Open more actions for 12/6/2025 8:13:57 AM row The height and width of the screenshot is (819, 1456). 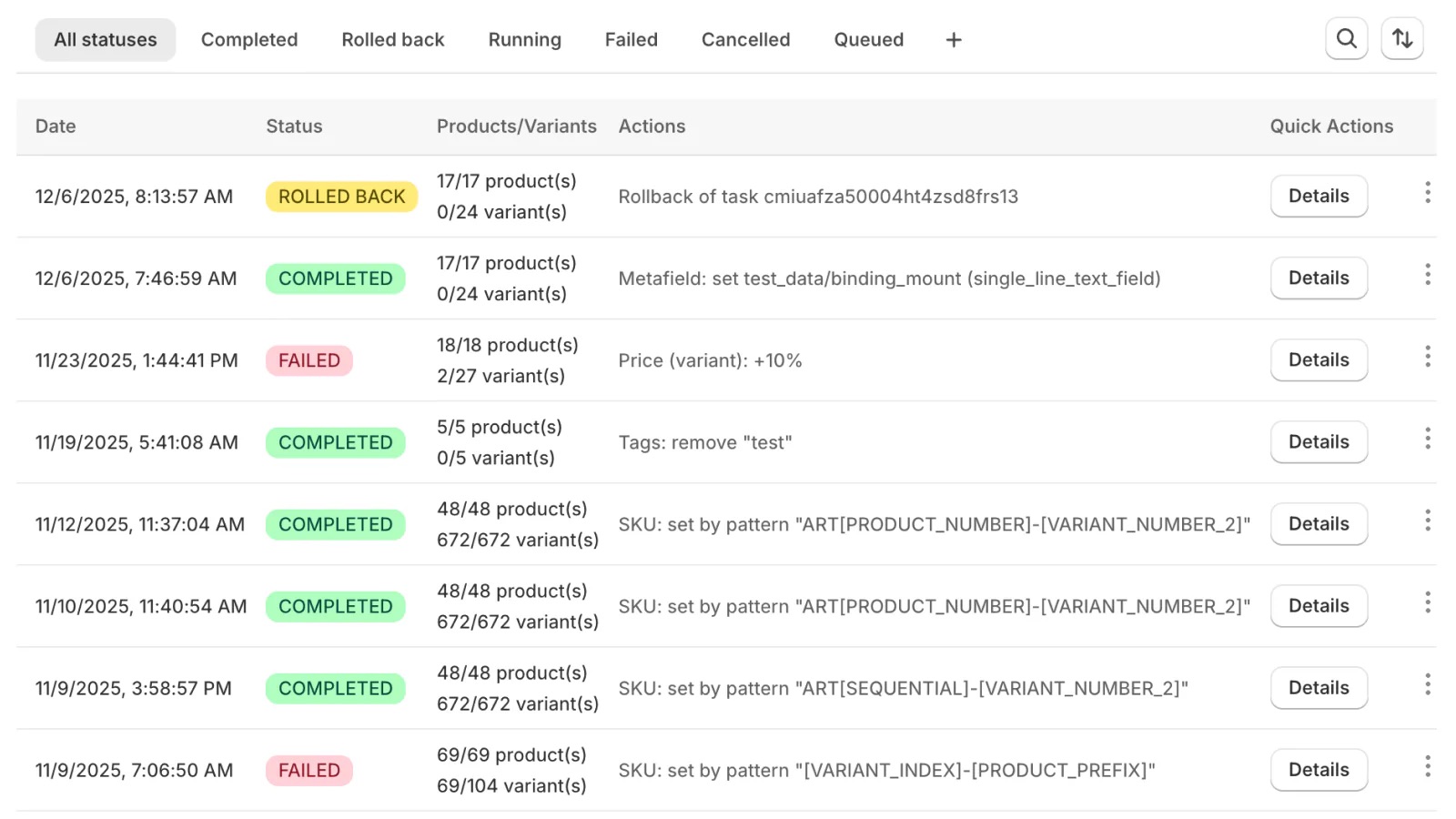tap(1427, 193)
